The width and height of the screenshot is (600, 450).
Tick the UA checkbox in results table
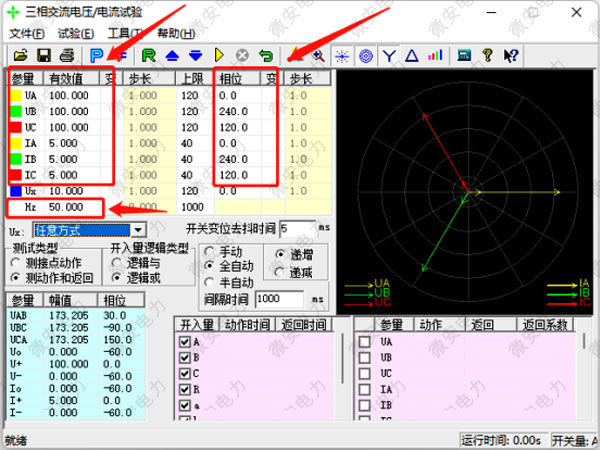(x=364, y=342)
